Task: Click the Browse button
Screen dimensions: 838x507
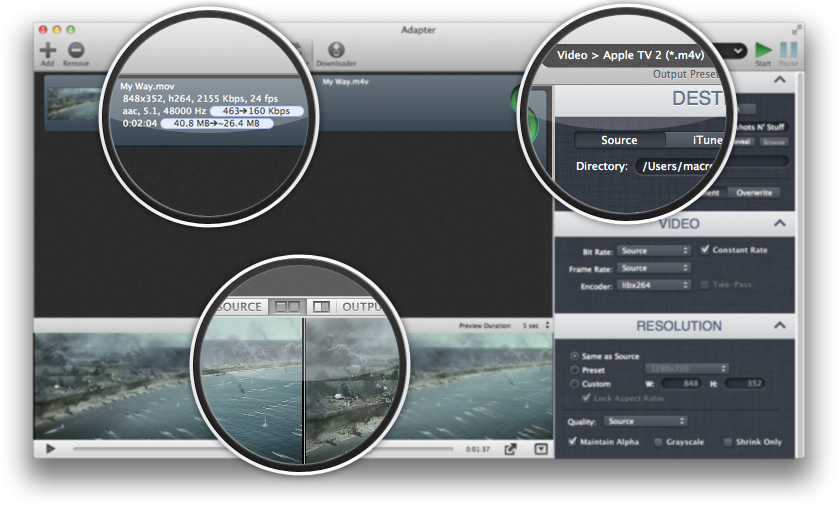Action: [773, 142]
